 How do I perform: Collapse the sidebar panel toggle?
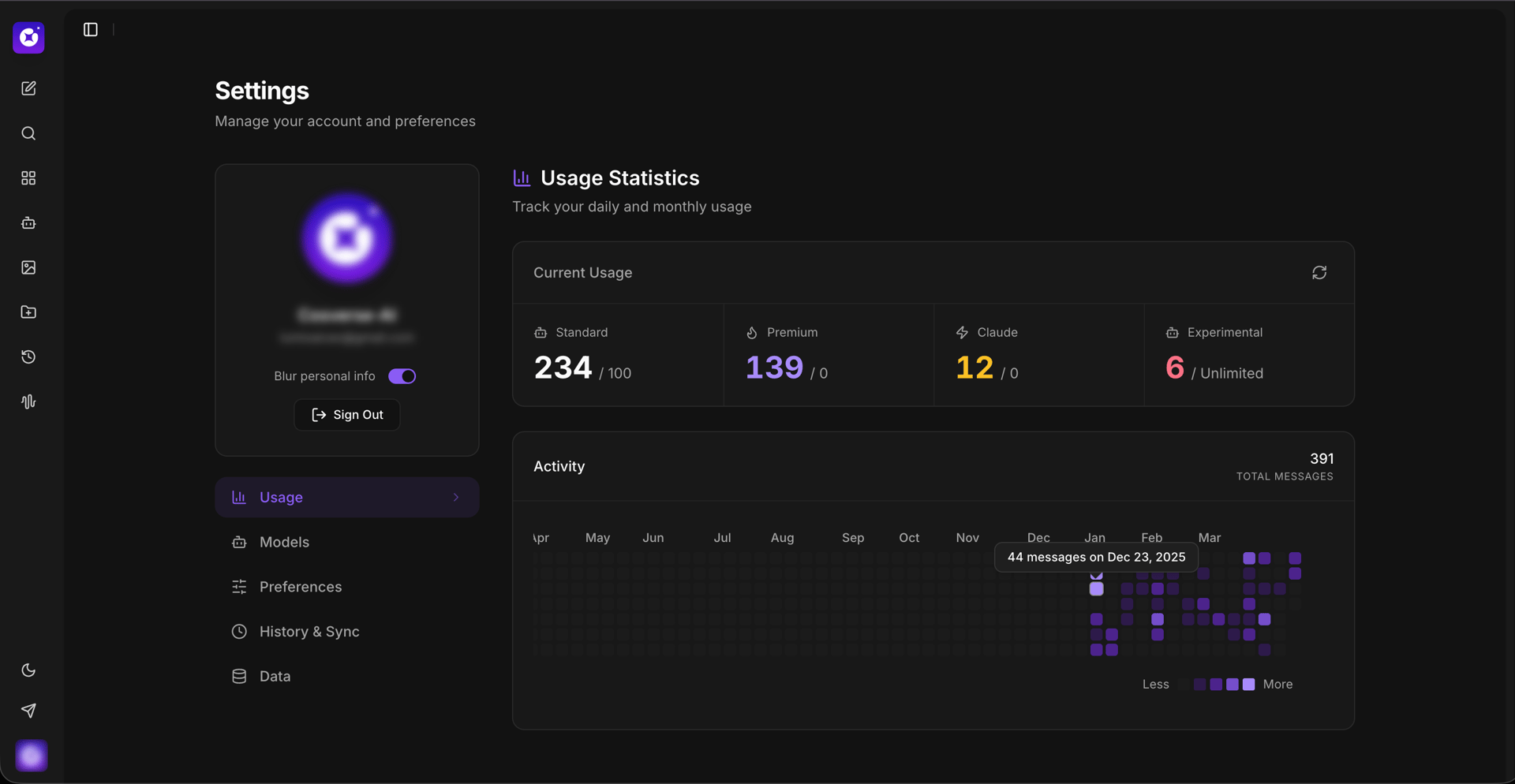tap(90, 29)
